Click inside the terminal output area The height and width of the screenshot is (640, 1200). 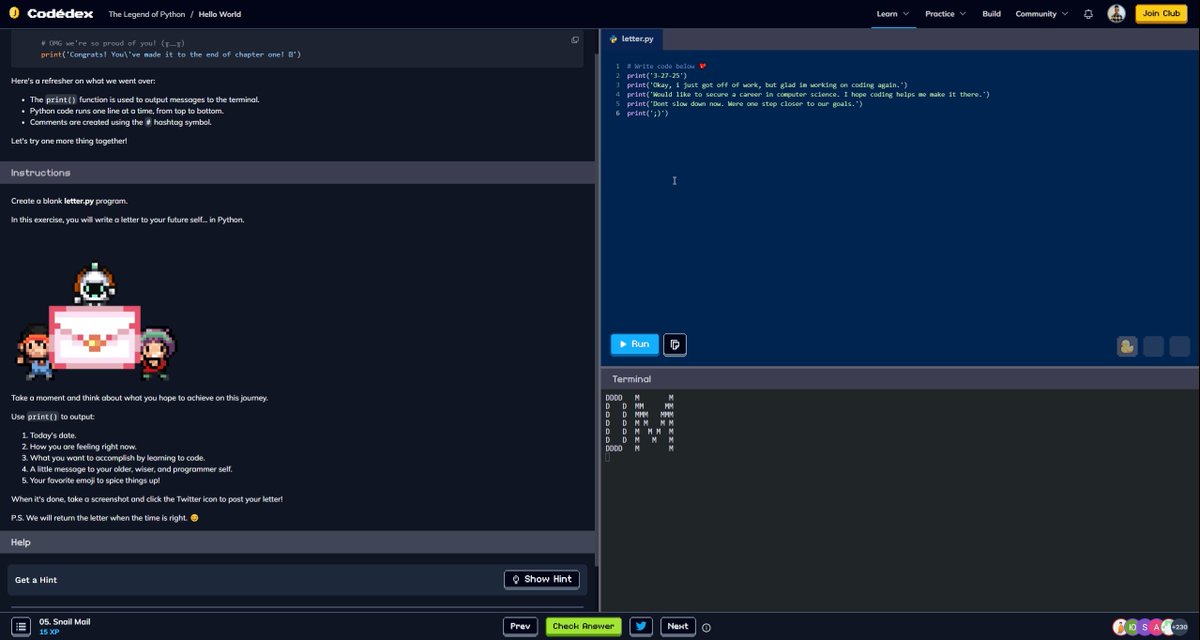point(900,500)
